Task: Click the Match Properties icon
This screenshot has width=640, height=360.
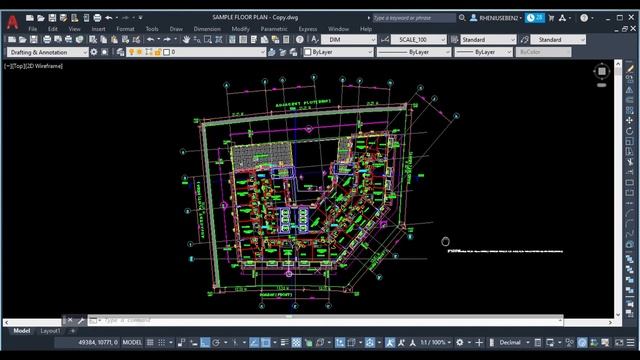Action: click(x=136, y=40)
